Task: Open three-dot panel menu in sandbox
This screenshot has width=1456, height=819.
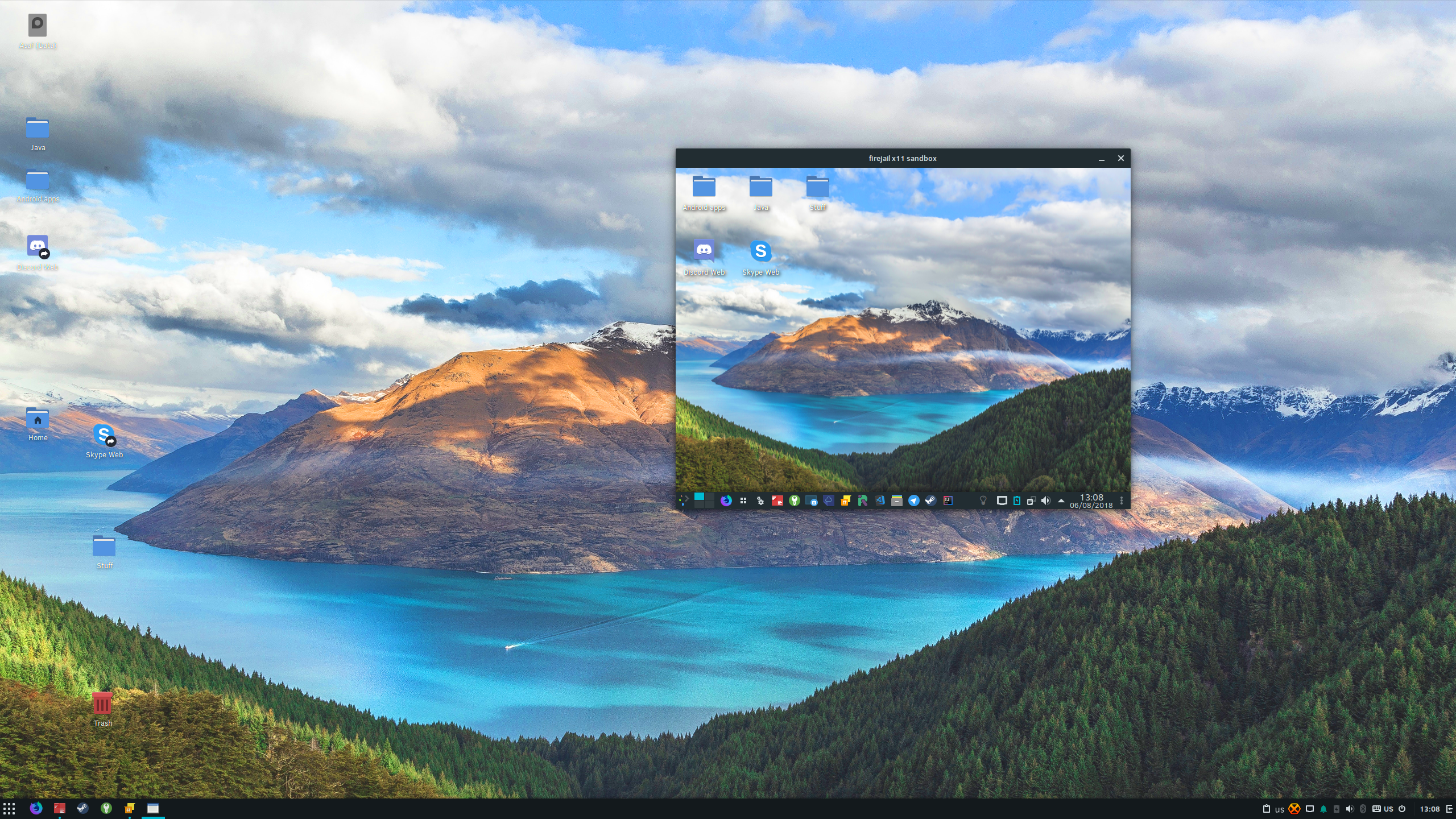Action: (x=1122, y=500)
